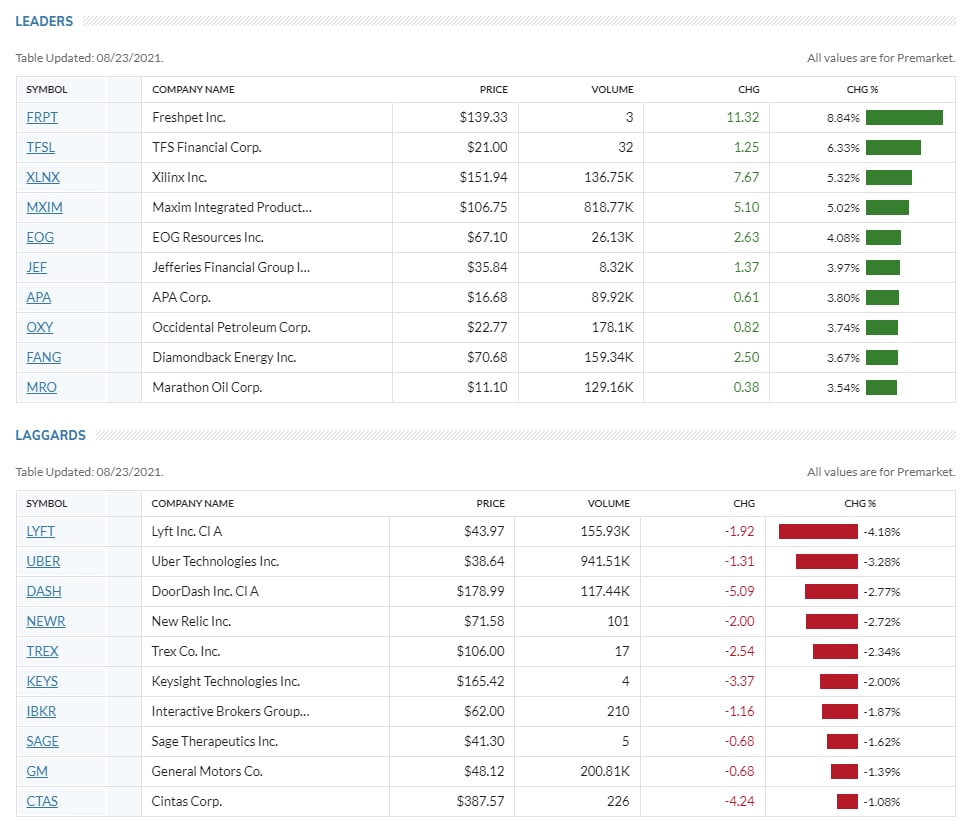The width and height of the screenshot is (967, 827).
Task: Click the $139.33 price cell
Action: 484,117
